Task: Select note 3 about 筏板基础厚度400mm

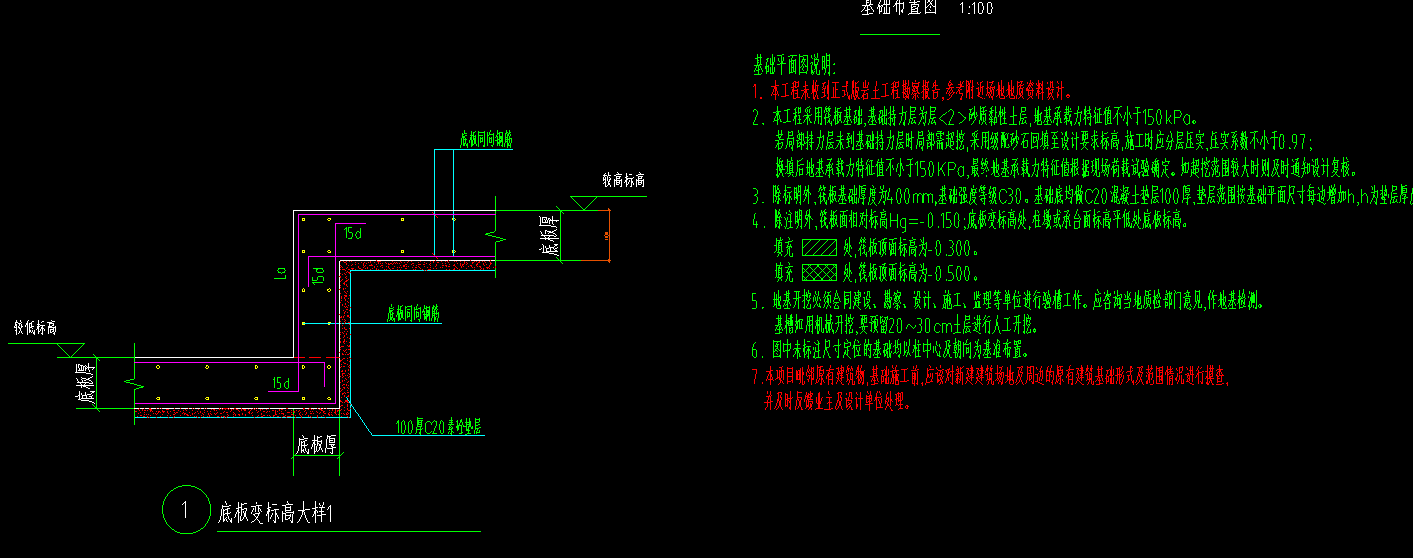Action: point(1082,195)
